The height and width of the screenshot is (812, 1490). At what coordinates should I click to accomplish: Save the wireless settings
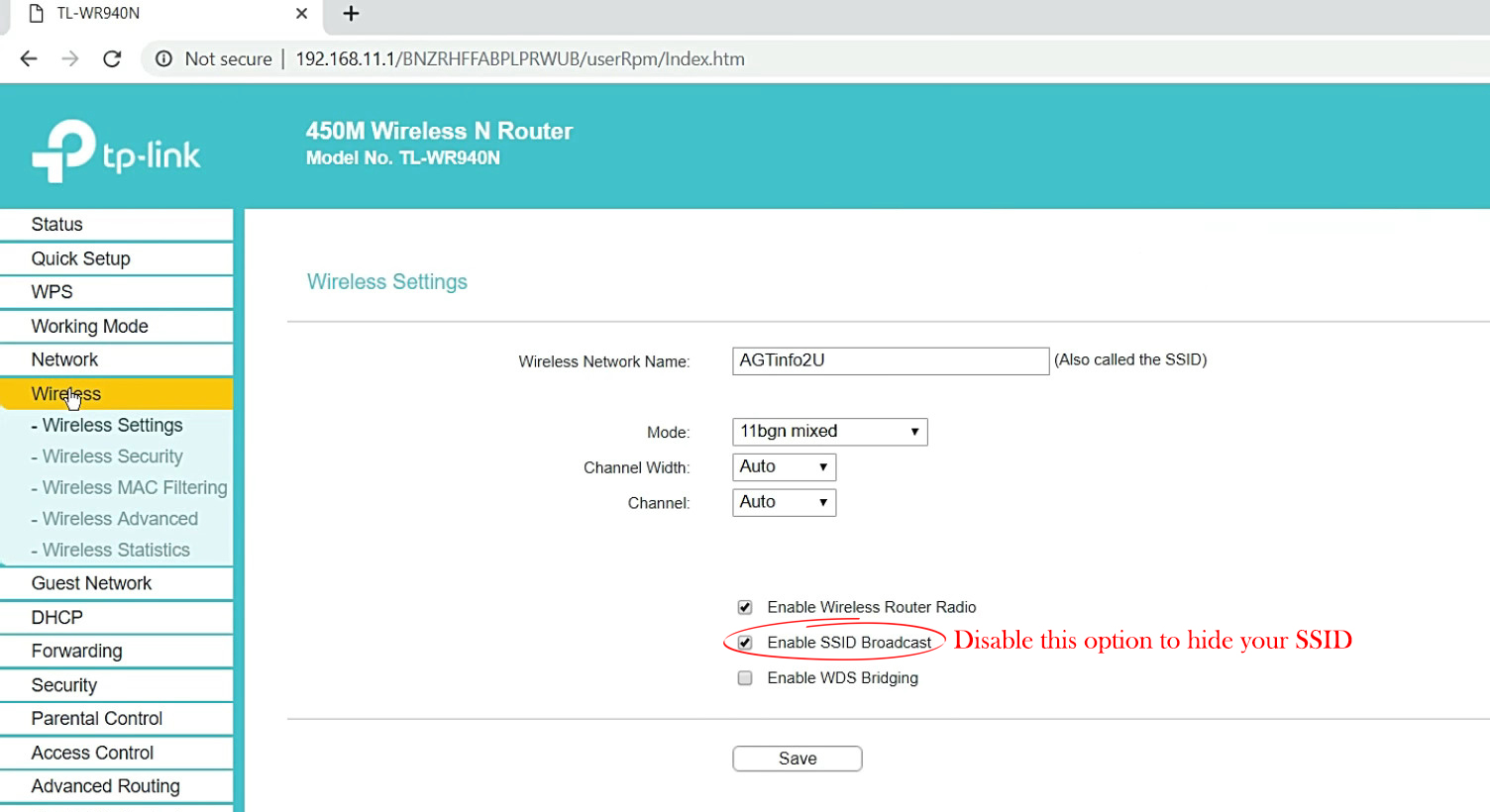pos(797,759)
